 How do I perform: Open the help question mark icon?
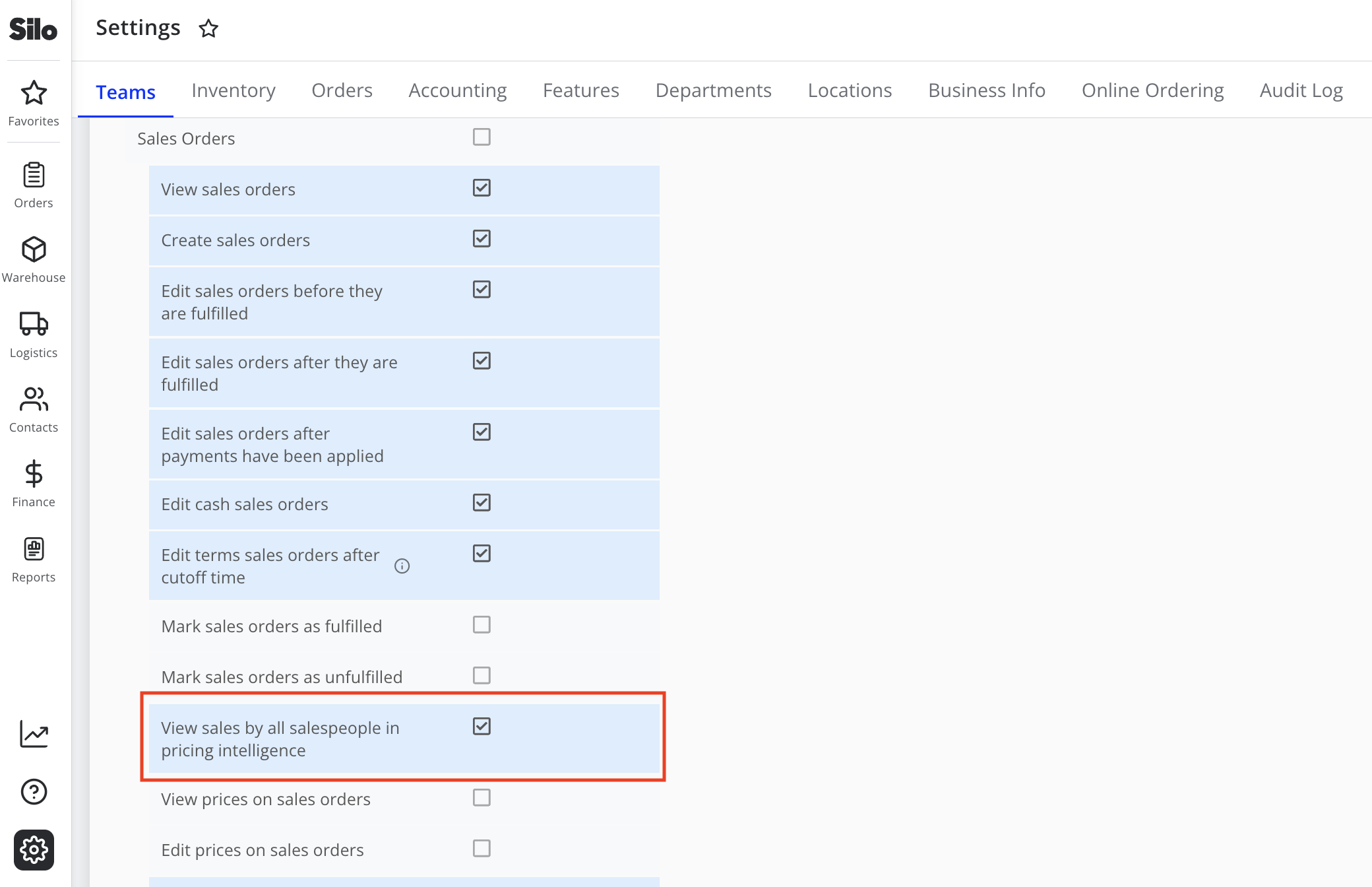[x=34, y=791]
